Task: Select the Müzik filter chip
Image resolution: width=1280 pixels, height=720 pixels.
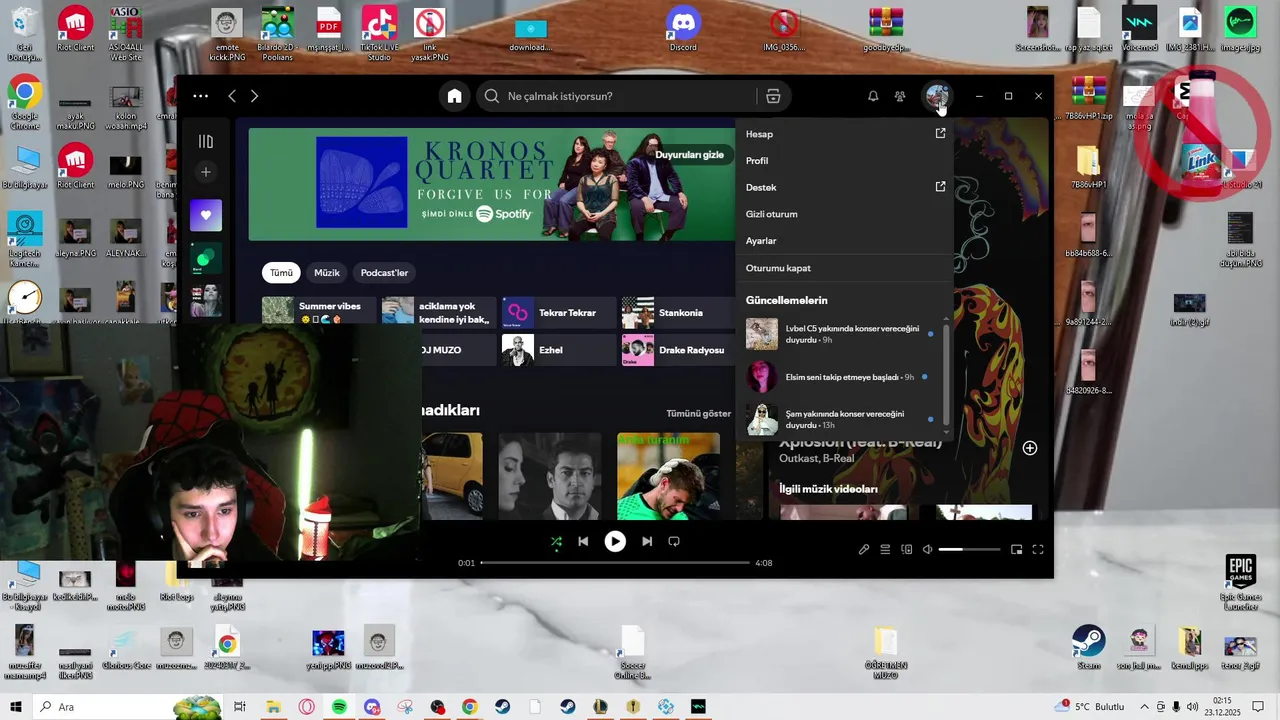Action: (x=327, y=273)
